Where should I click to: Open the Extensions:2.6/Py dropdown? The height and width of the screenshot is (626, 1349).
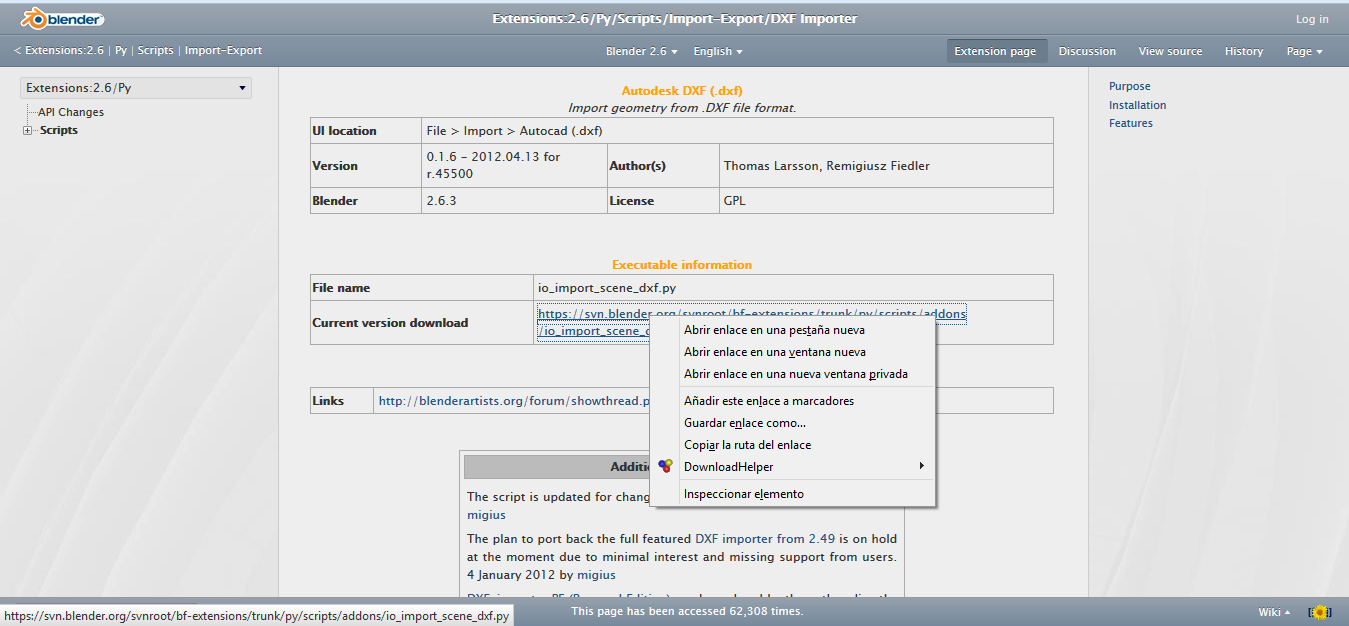136,88
